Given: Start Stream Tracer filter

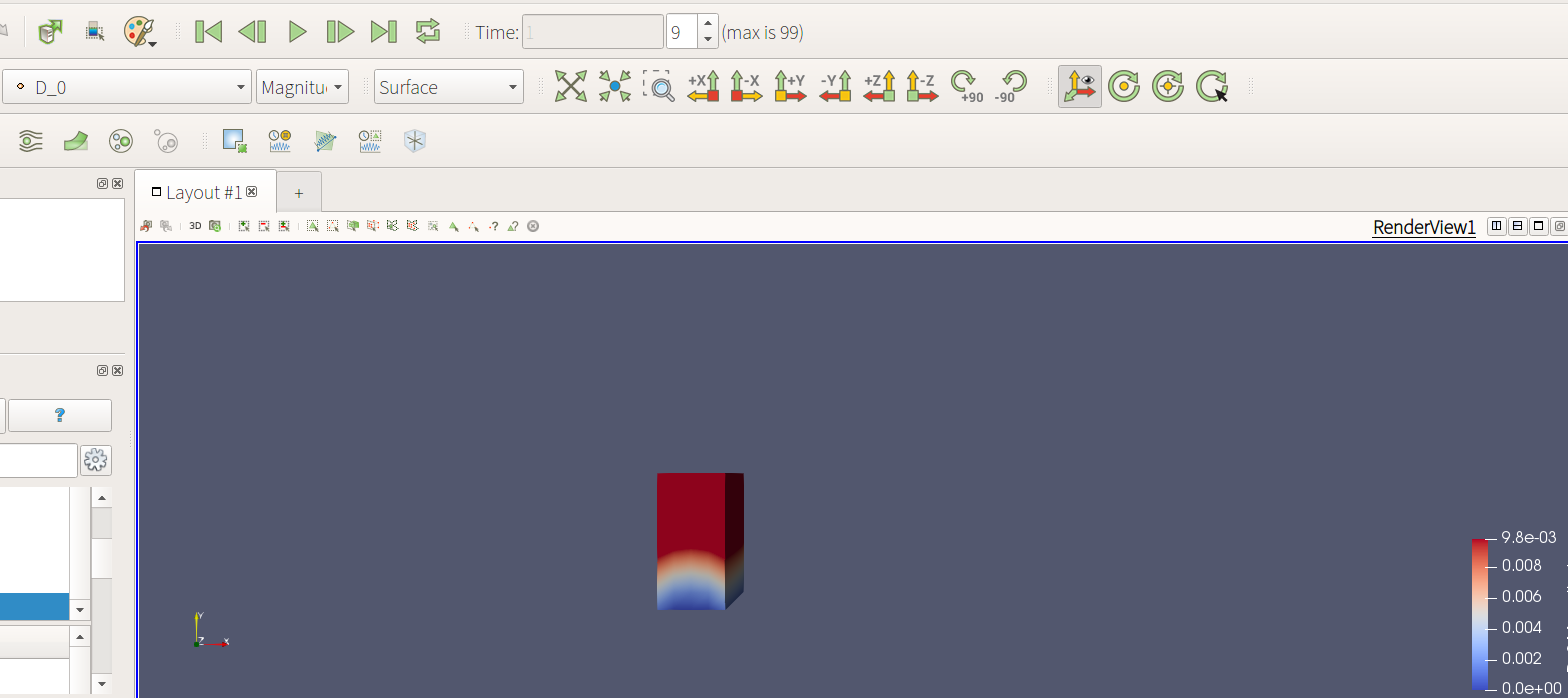Looking at the screenshot, I should point(31,141).
